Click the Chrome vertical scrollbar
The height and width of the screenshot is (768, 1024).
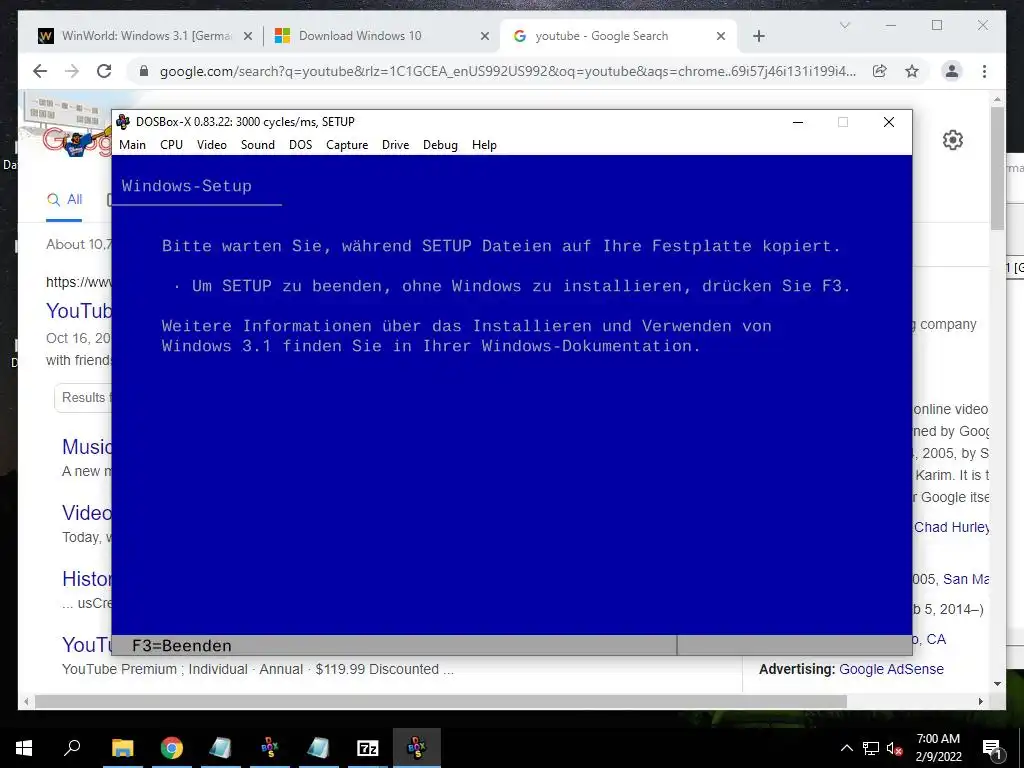(x=997, y=169)
